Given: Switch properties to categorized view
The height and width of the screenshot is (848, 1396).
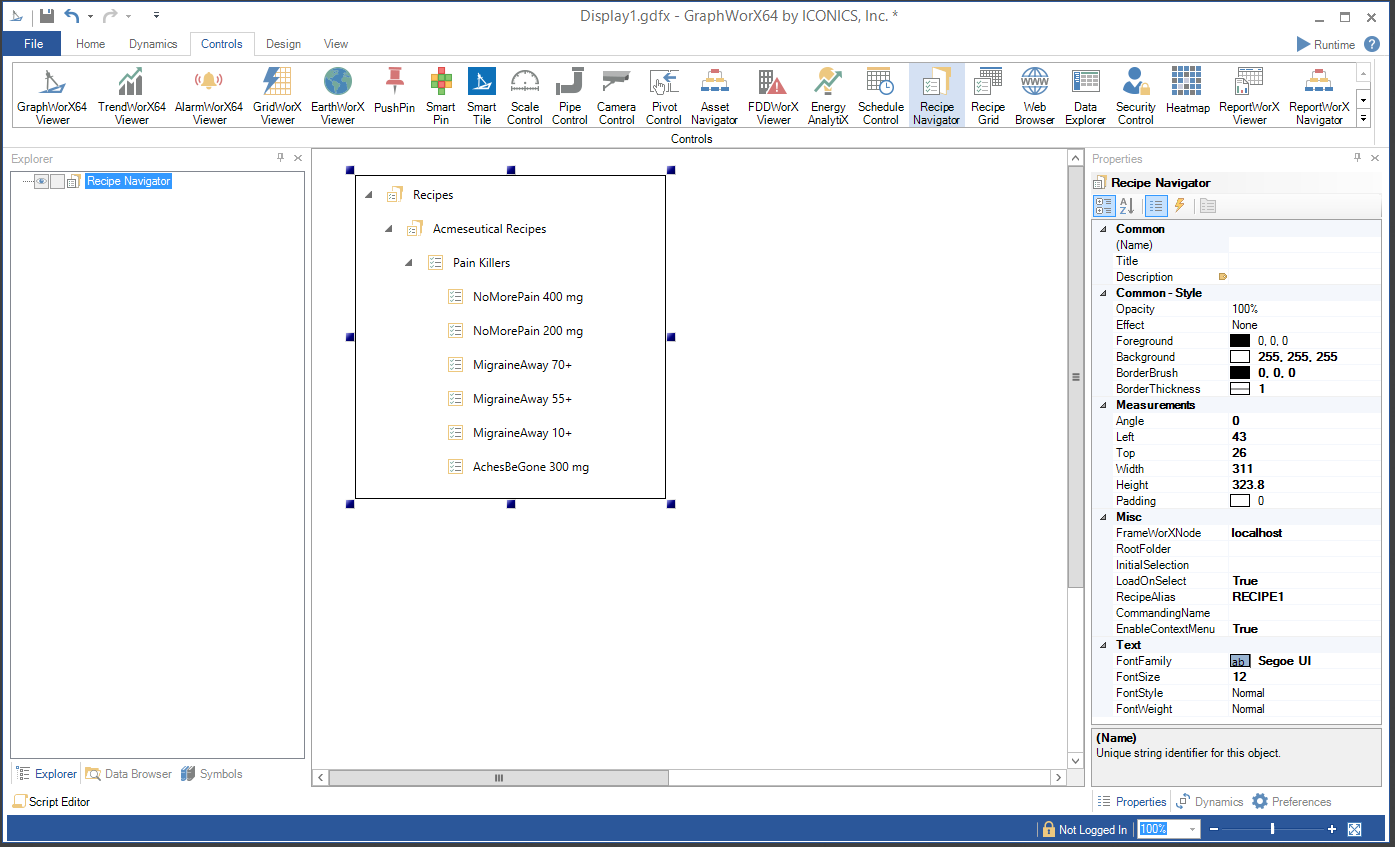Looking at the screenshot, I should 1104,206.
